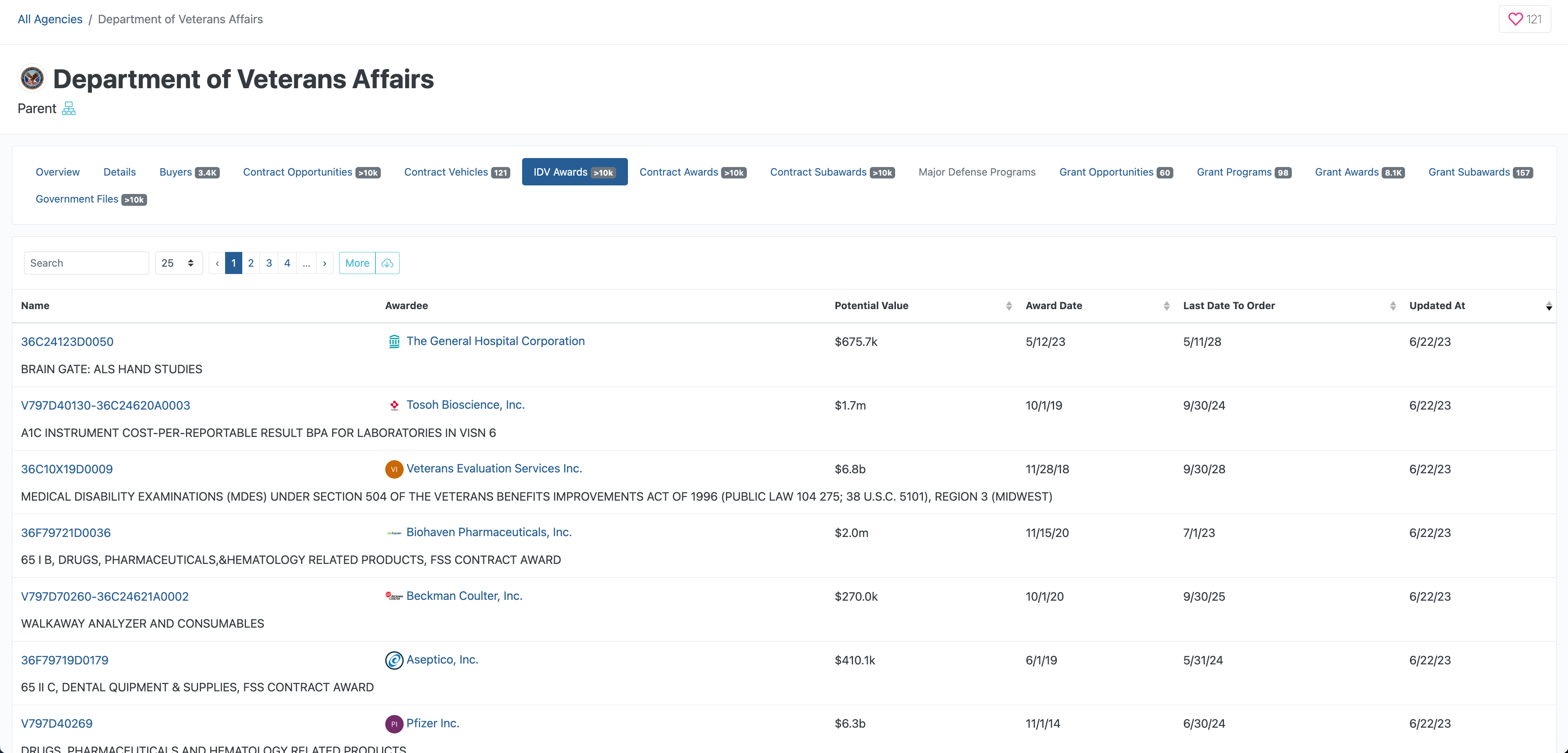The width and height of the screenshot is (1568, 753).
Task: Click the Veterans Affairs seal logo
Action: point(32,78)
